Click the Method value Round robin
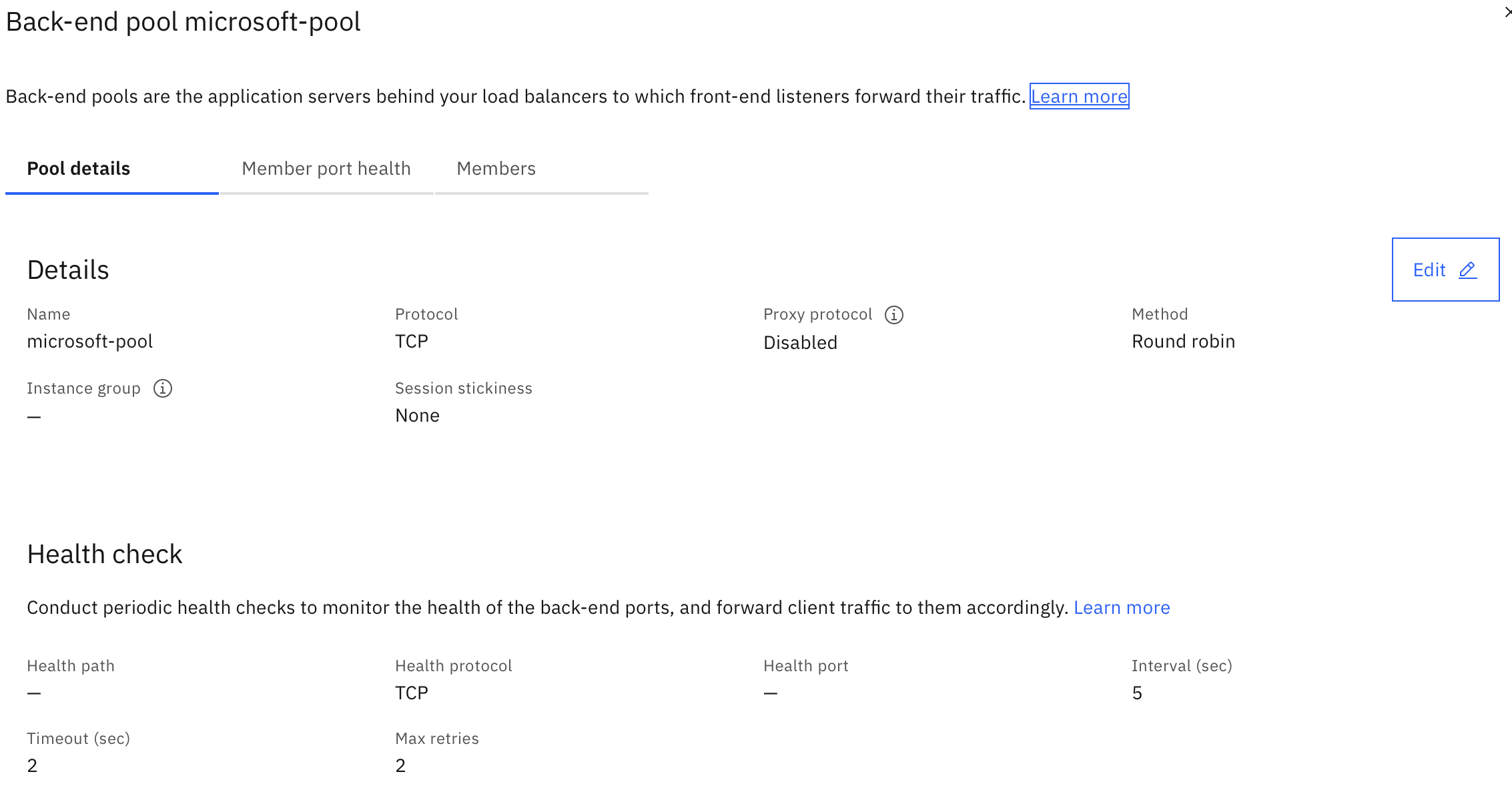 pos(1183,341)
